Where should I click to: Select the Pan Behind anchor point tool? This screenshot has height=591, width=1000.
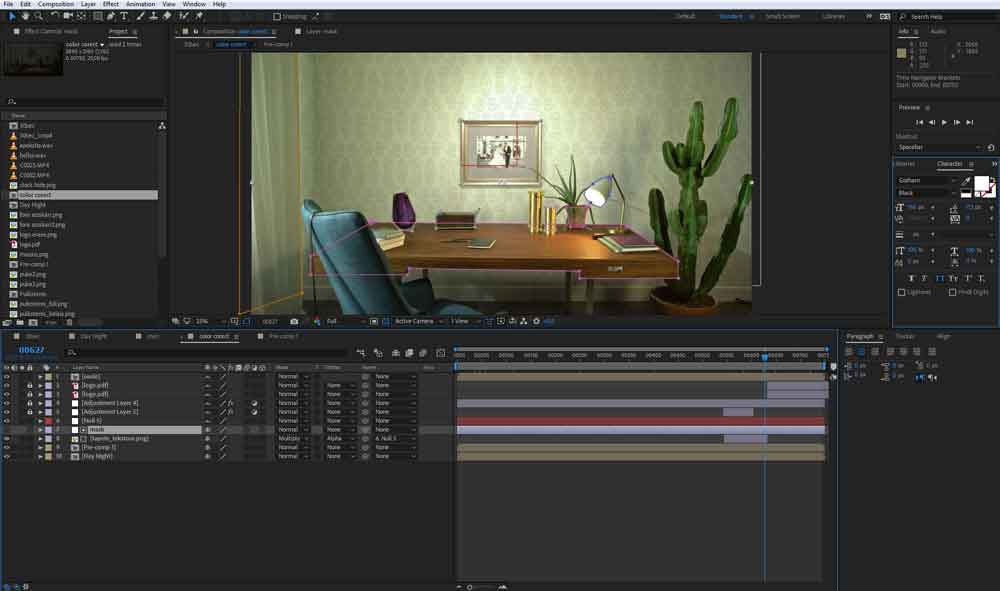[82, 16]
